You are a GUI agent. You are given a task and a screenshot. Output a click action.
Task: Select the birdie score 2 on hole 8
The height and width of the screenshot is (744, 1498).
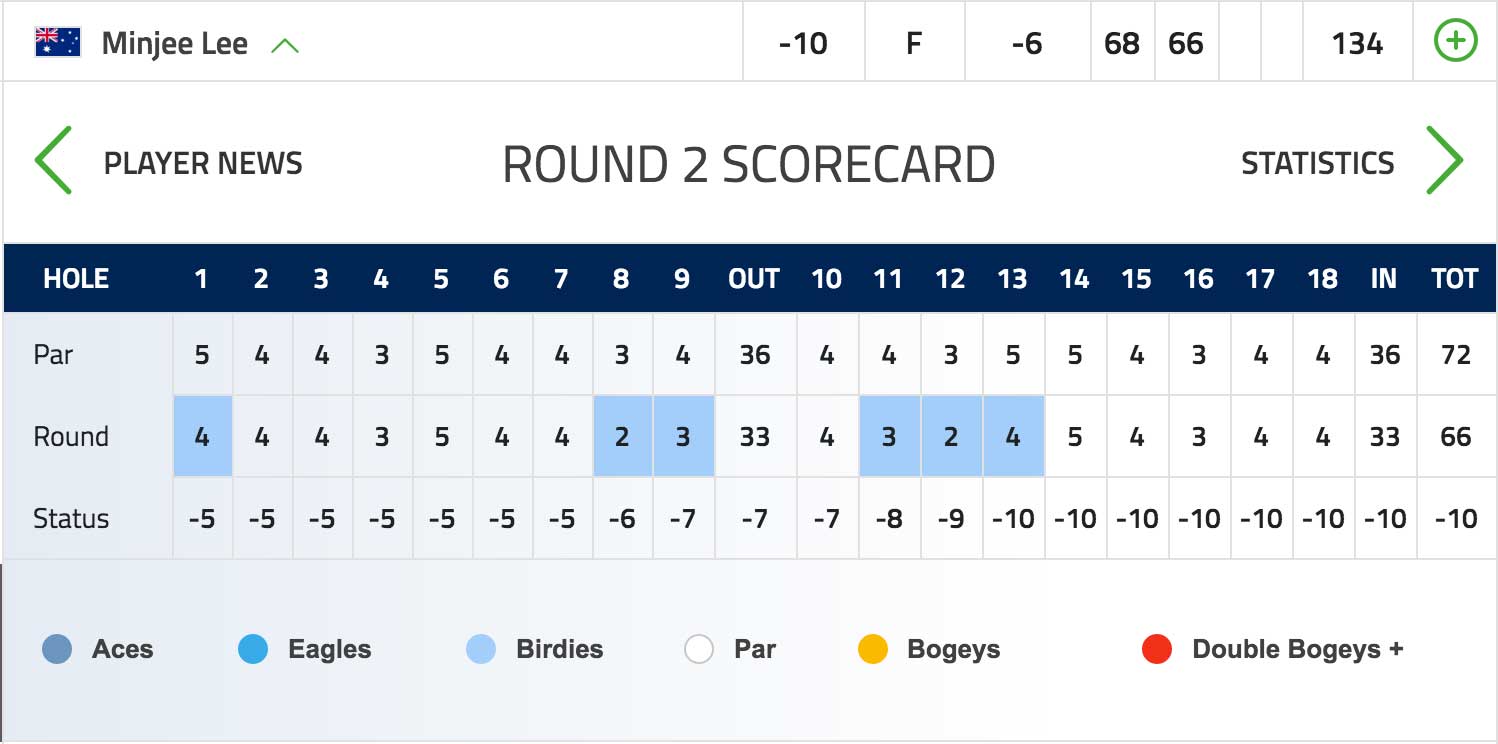[623, 436]
